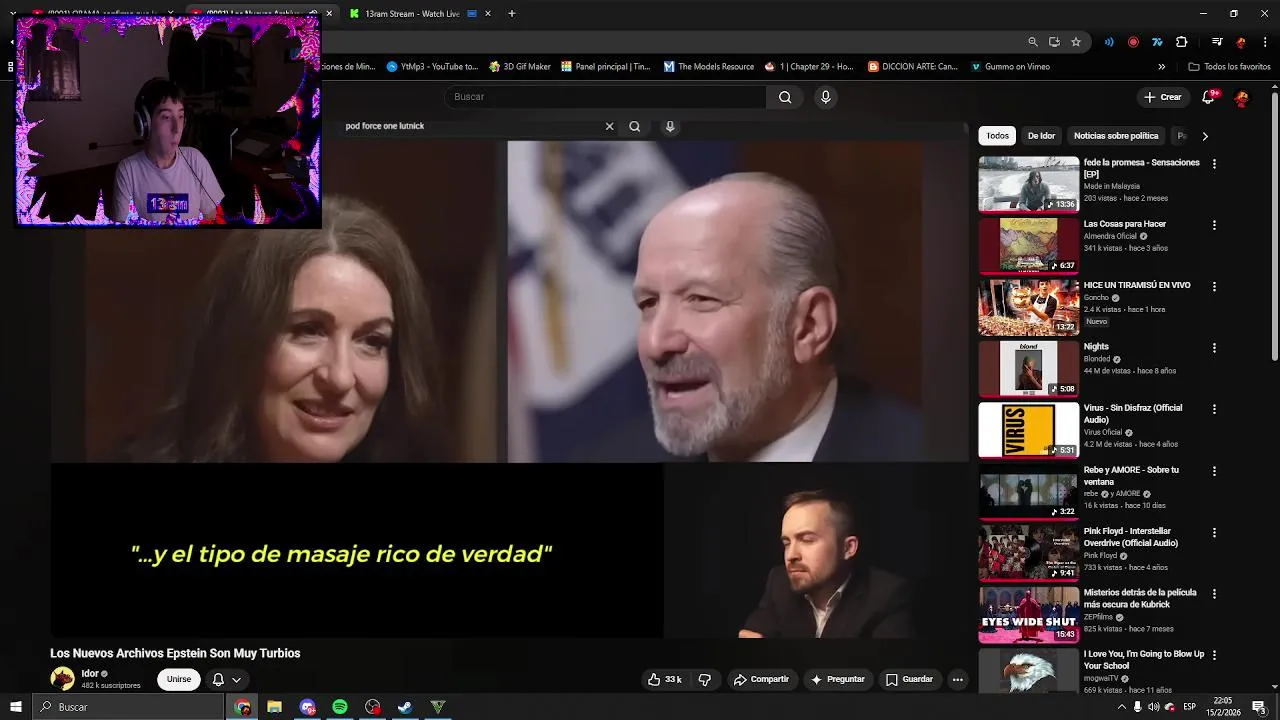Click the zoom magnifier icon in address bar
The height and width of the screenshot is (720, 1280).
(x=1033, y=42)
